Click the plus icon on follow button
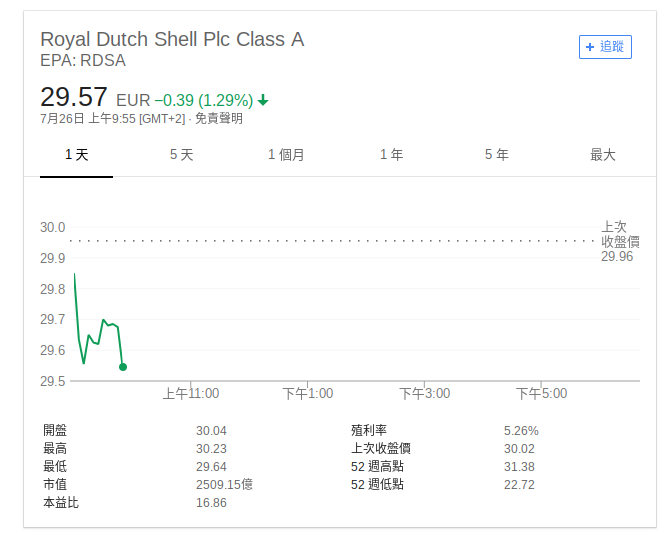 (x=590, y=47)
